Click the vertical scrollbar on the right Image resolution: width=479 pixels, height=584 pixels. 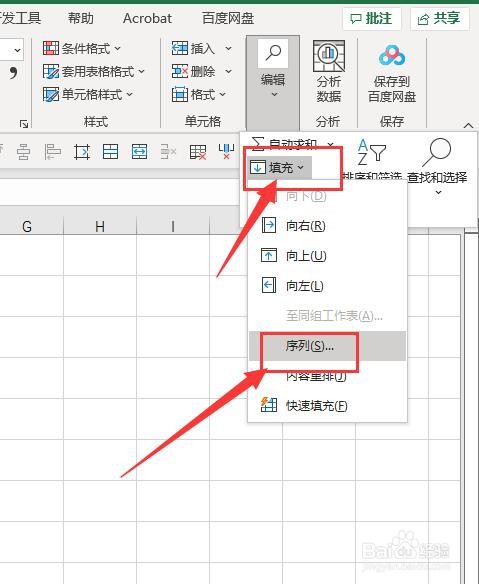472,408
